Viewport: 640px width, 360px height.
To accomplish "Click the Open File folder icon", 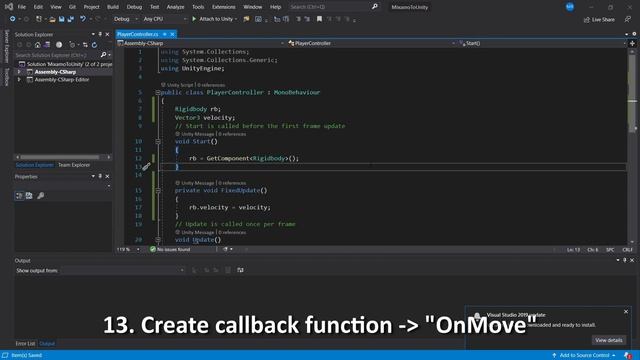I will [x=52, y=19].
